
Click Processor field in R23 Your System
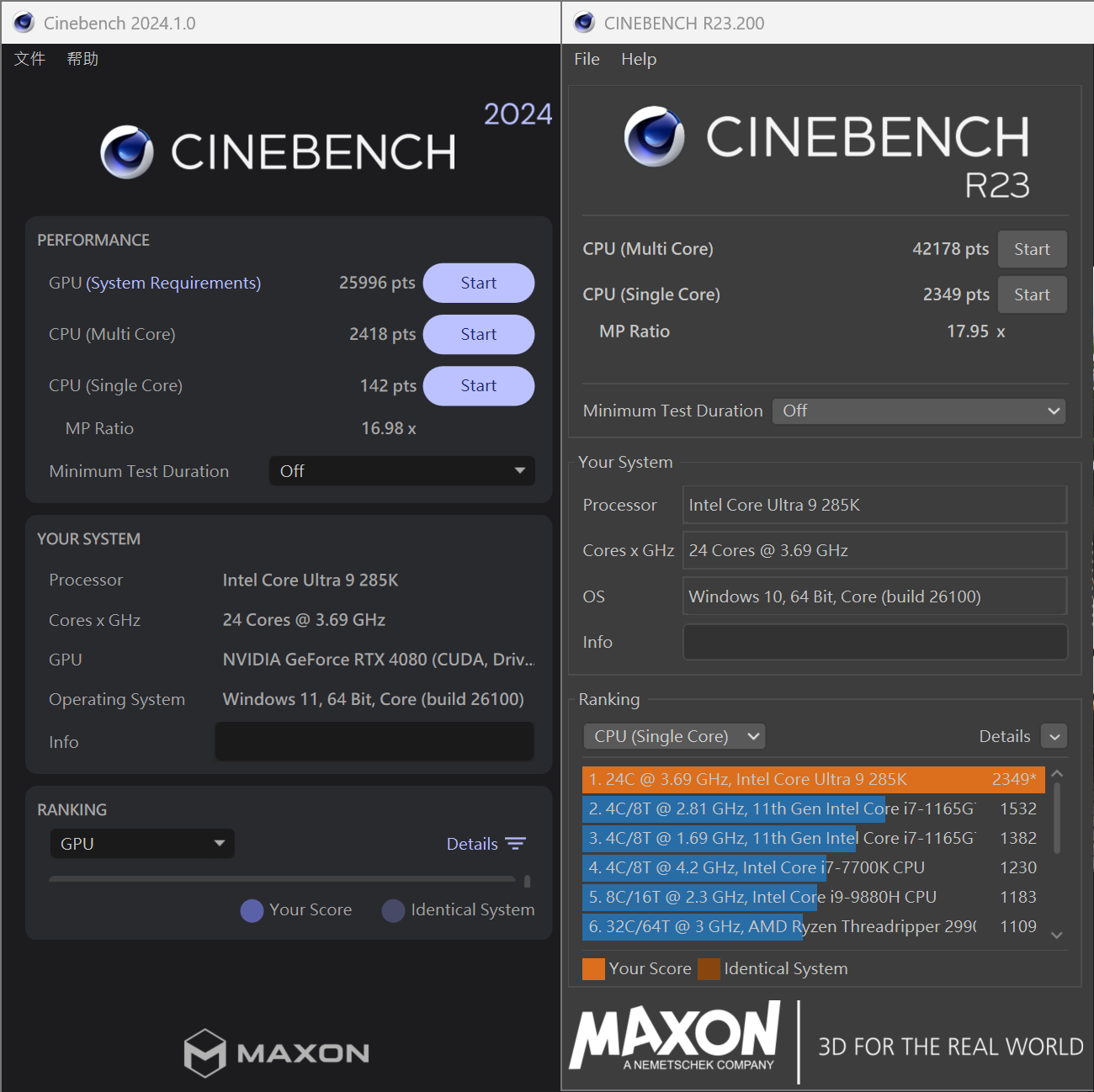point(875,505)
